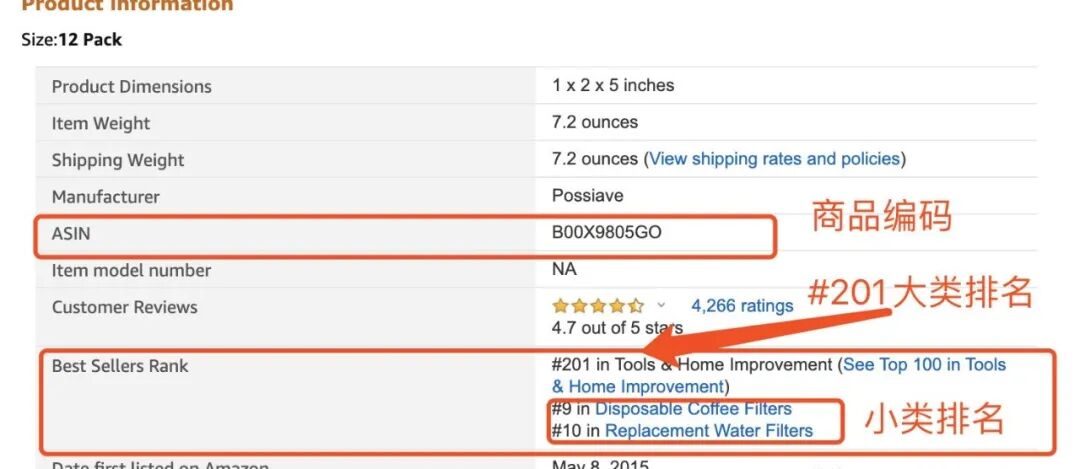Open Disposable Coffee Filters category link
Viewport: 1080px width, 469px height.
(x=693, y=408)
